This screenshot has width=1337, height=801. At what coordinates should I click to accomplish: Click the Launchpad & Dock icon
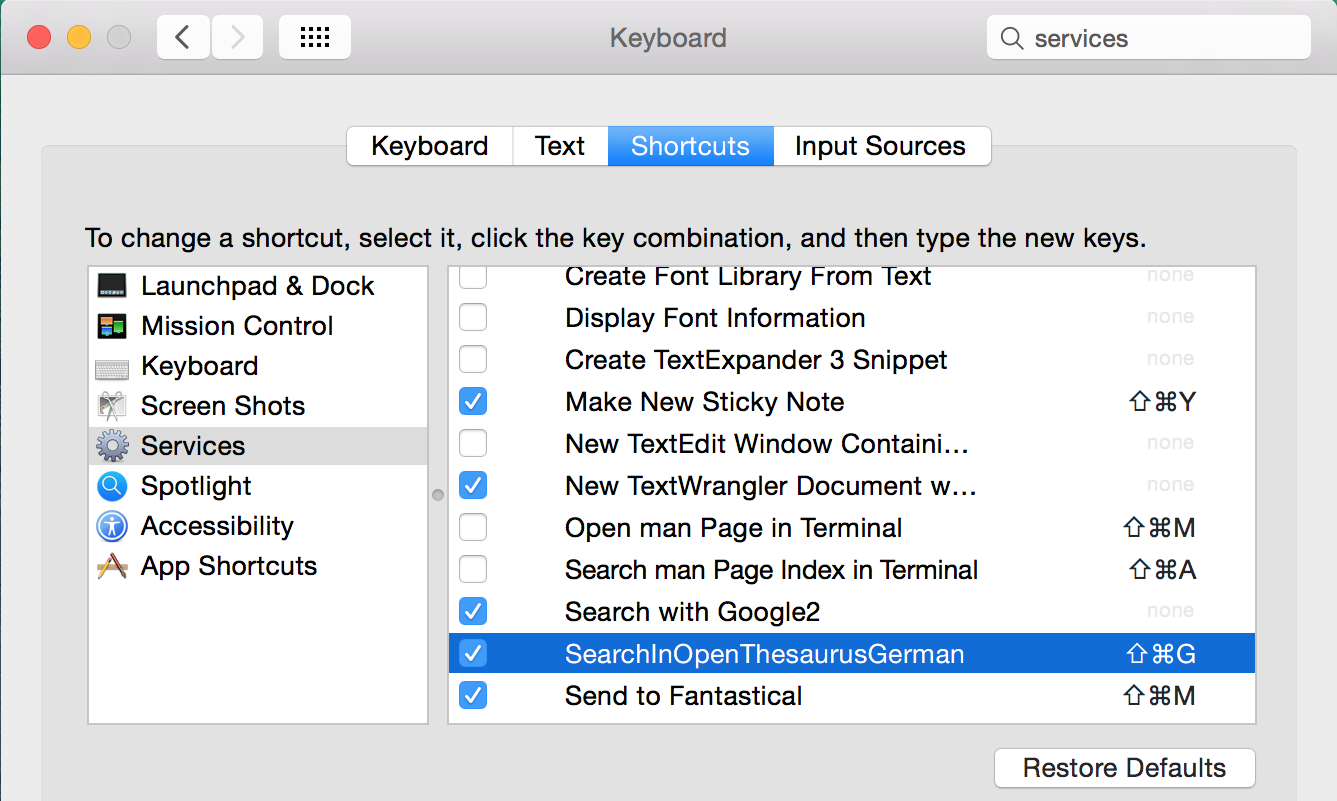(x=112, y=286)
